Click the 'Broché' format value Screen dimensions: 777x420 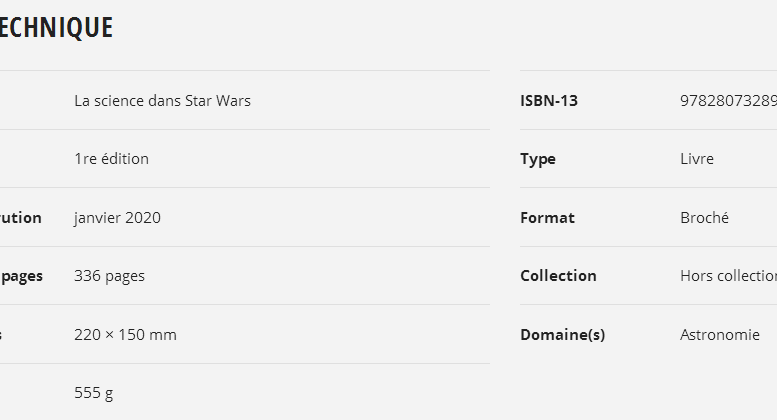pyautogui.click(x=704, y=217)
